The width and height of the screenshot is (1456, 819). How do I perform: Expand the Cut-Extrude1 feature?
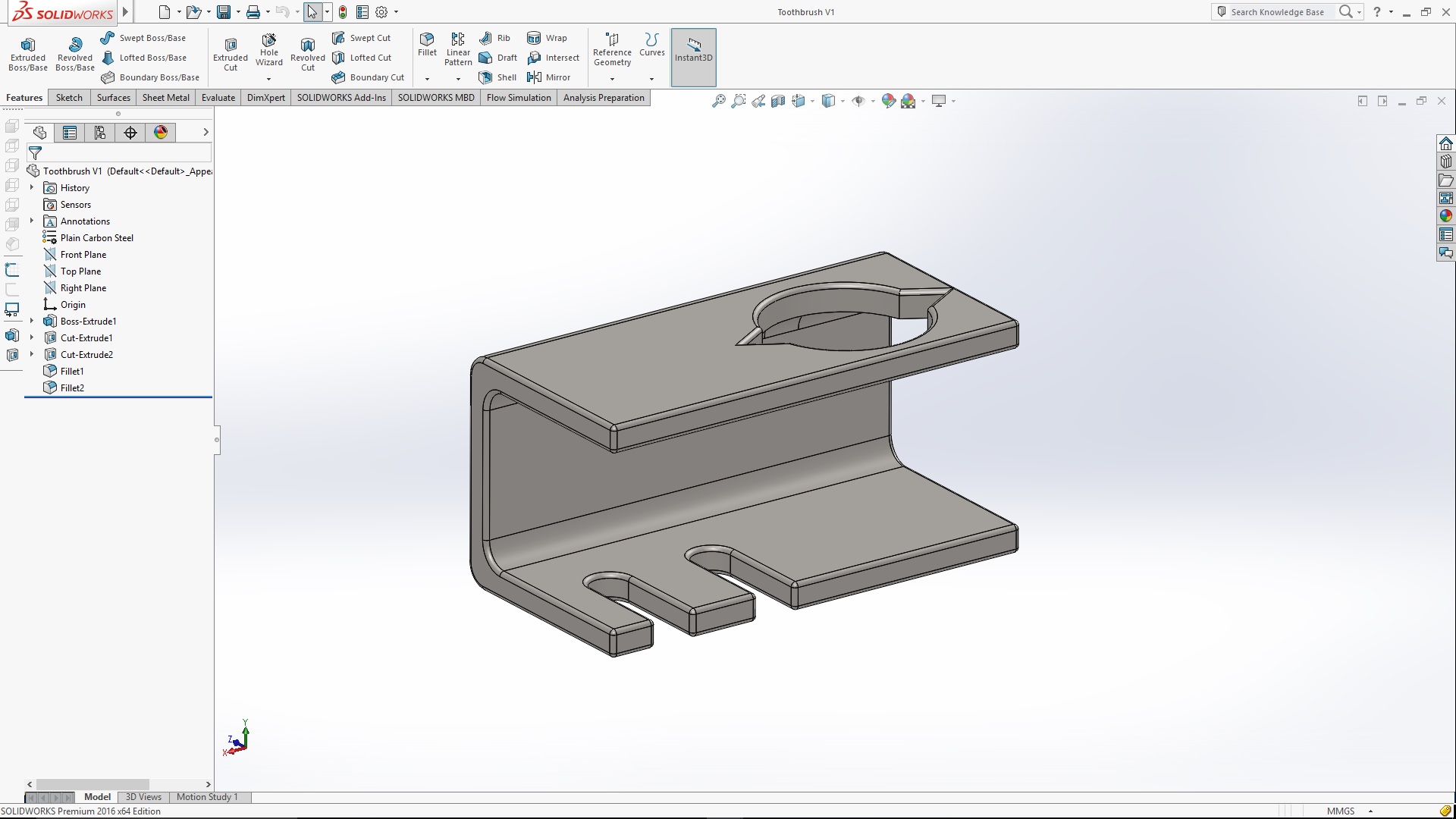coord(32,337)
